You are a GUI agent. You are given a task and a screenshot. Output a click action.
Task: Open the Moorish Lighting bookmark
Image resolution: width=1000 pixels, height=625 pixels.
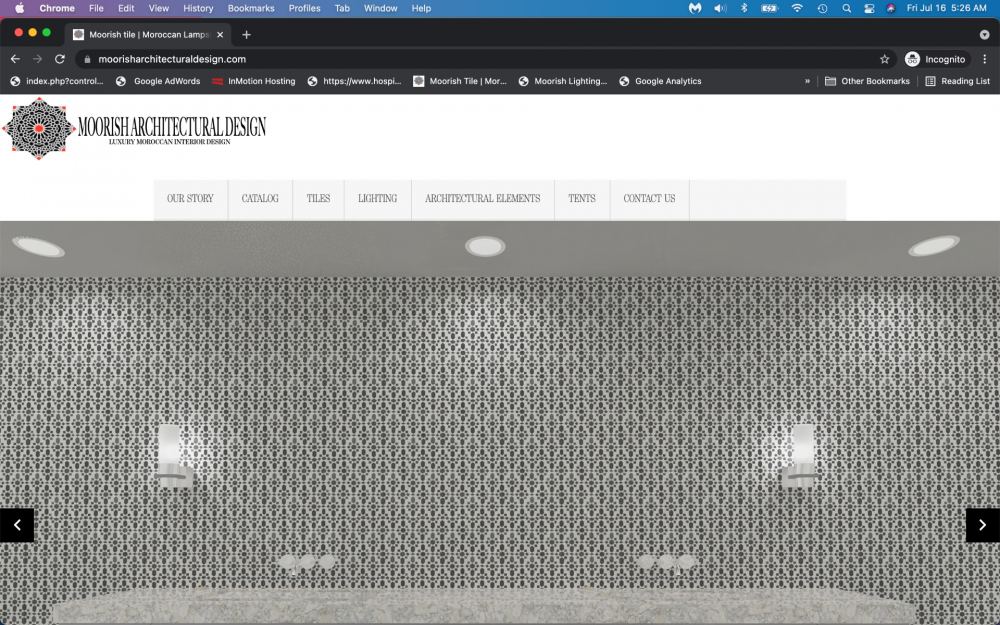563,81
